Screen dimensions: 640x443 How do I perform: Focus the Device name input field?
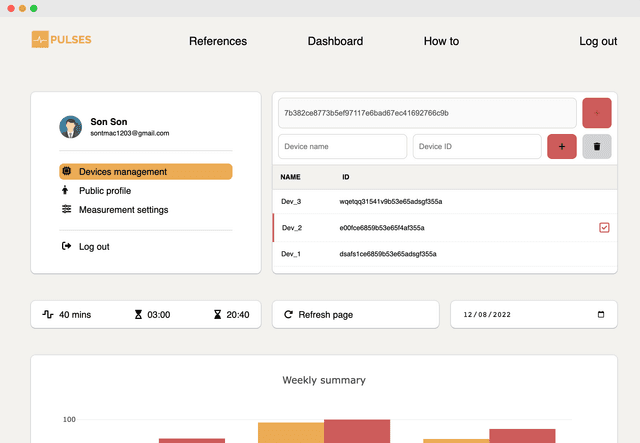342,147
